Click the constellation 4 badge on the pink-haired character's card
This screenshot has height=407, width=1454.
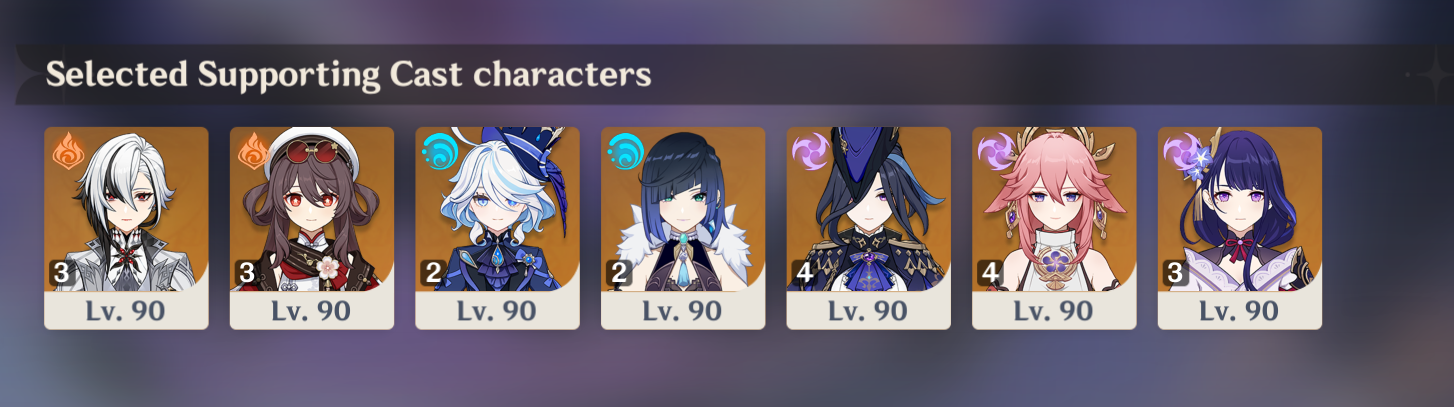click(x=988, y=273)
